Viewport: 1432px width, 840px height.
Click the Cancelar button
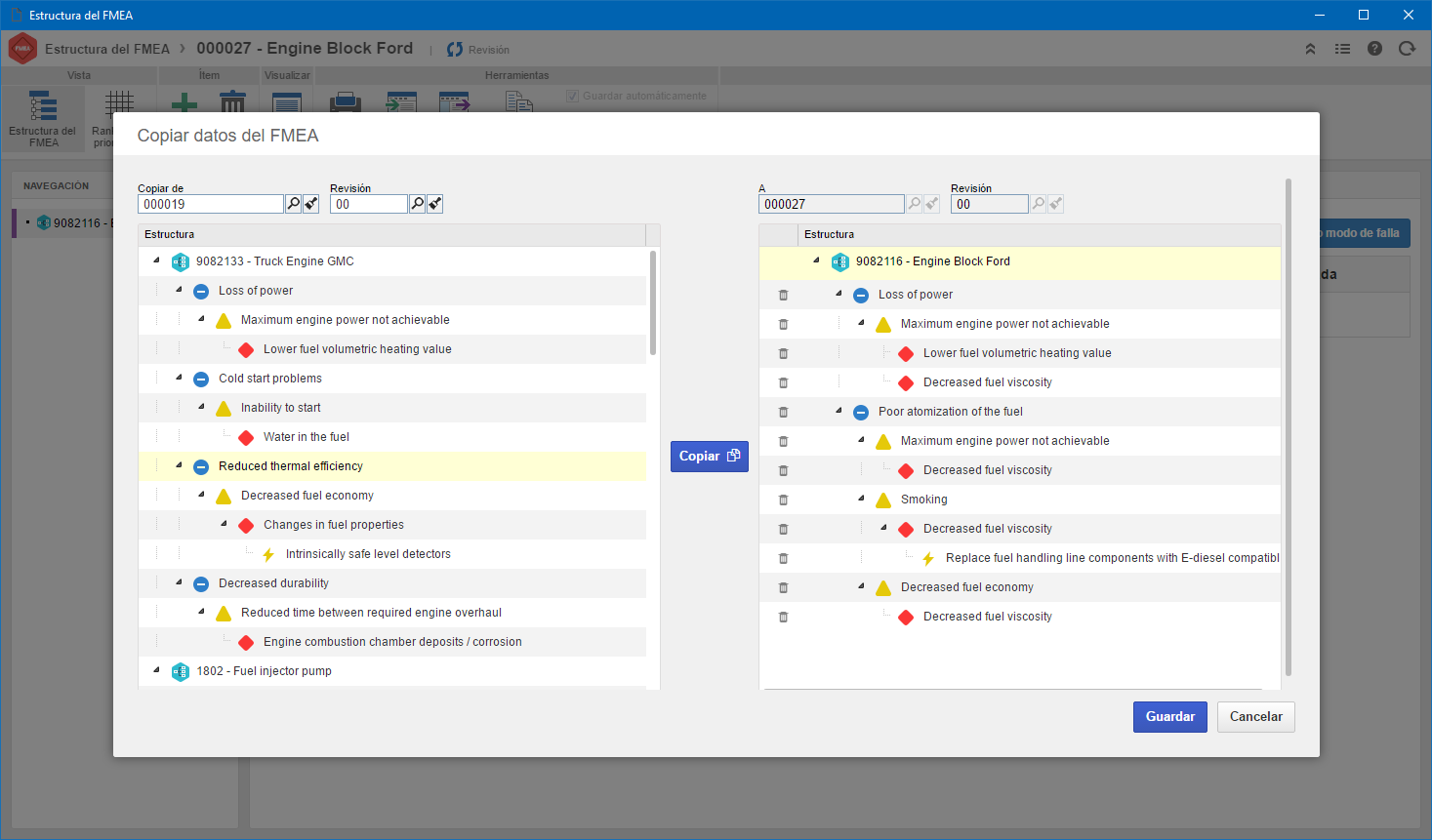click(x=1256, y=717)
